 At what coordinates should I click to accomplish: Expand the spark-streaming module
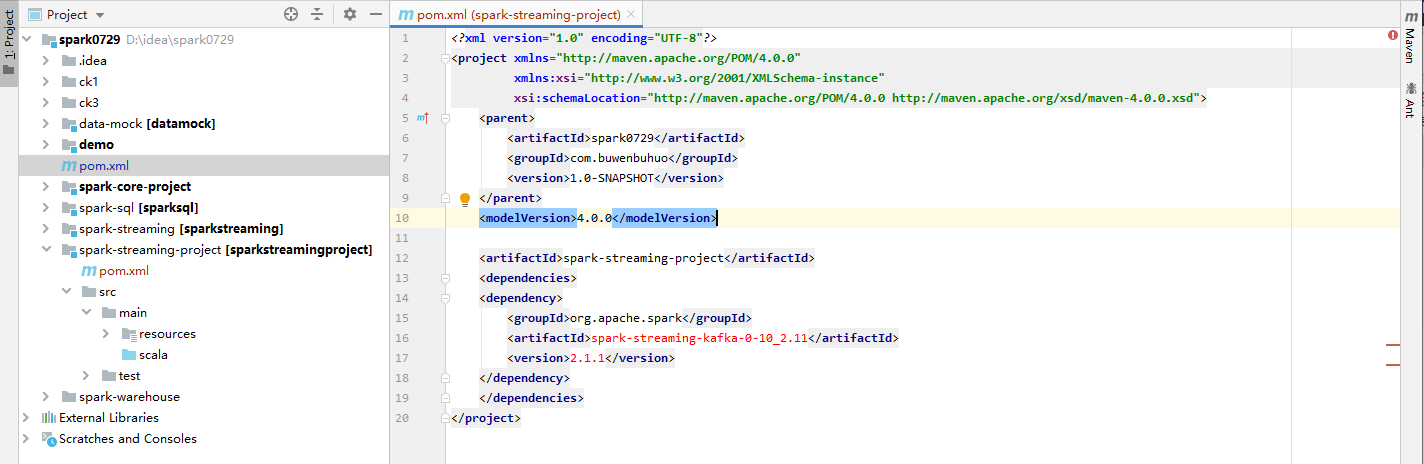click(46, 228)
